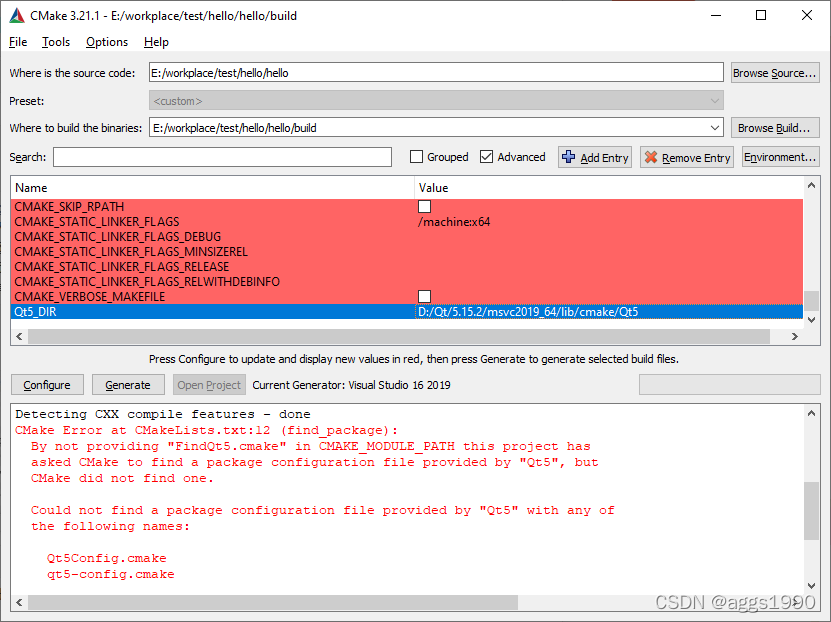Open the File menu
831x622 pixels.
pyautogui.click(x=18, y=42)
